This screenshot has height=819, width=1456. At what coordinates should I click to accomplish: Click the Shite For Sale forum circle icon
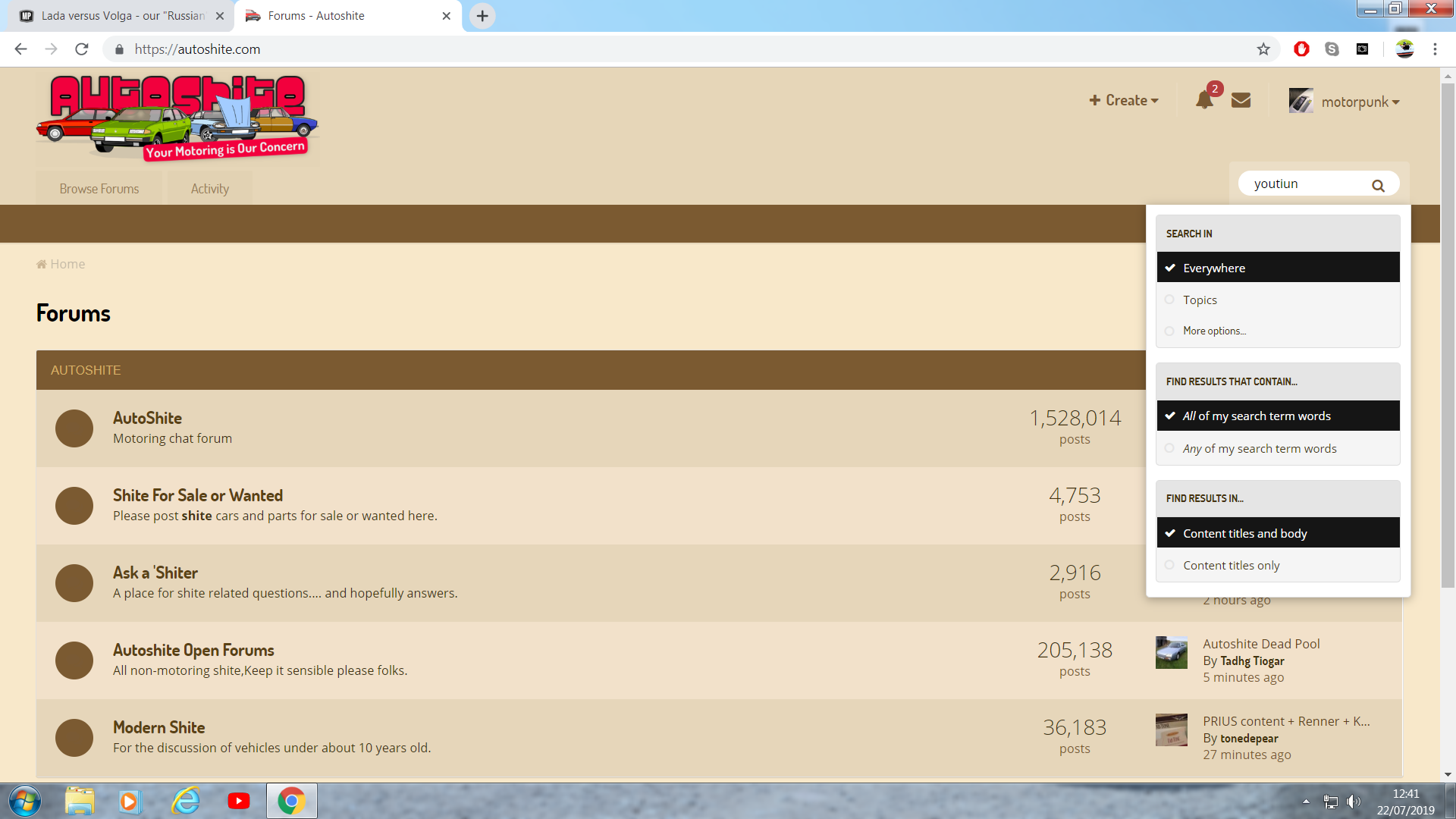[x=74, y=506]
